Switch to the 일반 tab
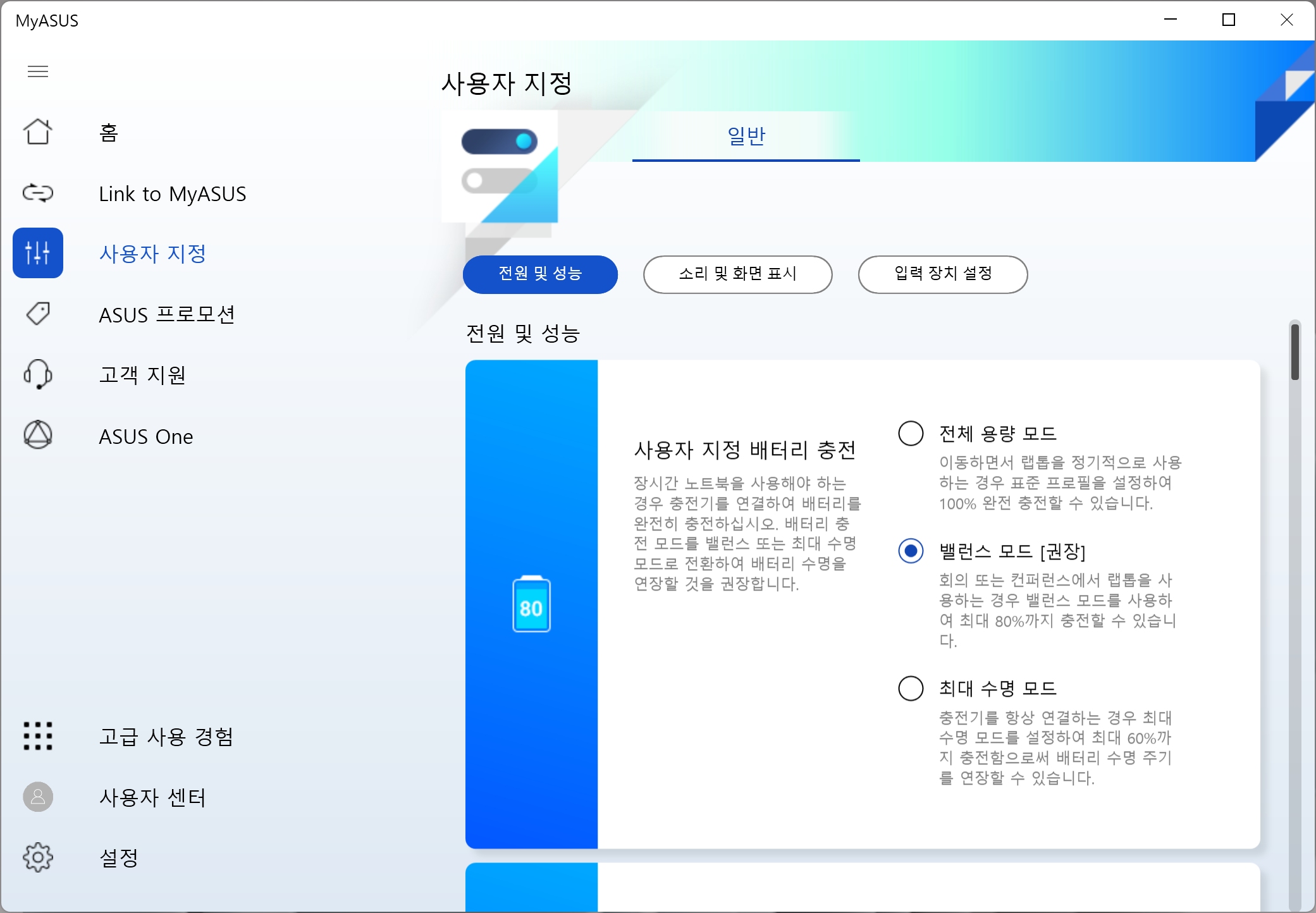The width and height of the screenshot is (1316, 913). click(746, 136)
